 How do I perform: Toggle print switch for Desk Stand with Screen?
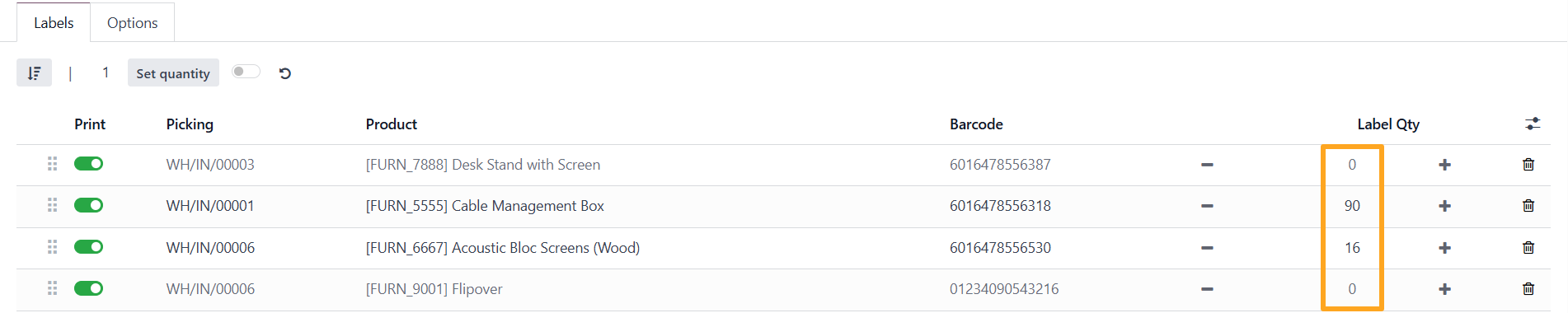(x=88, y=164)
